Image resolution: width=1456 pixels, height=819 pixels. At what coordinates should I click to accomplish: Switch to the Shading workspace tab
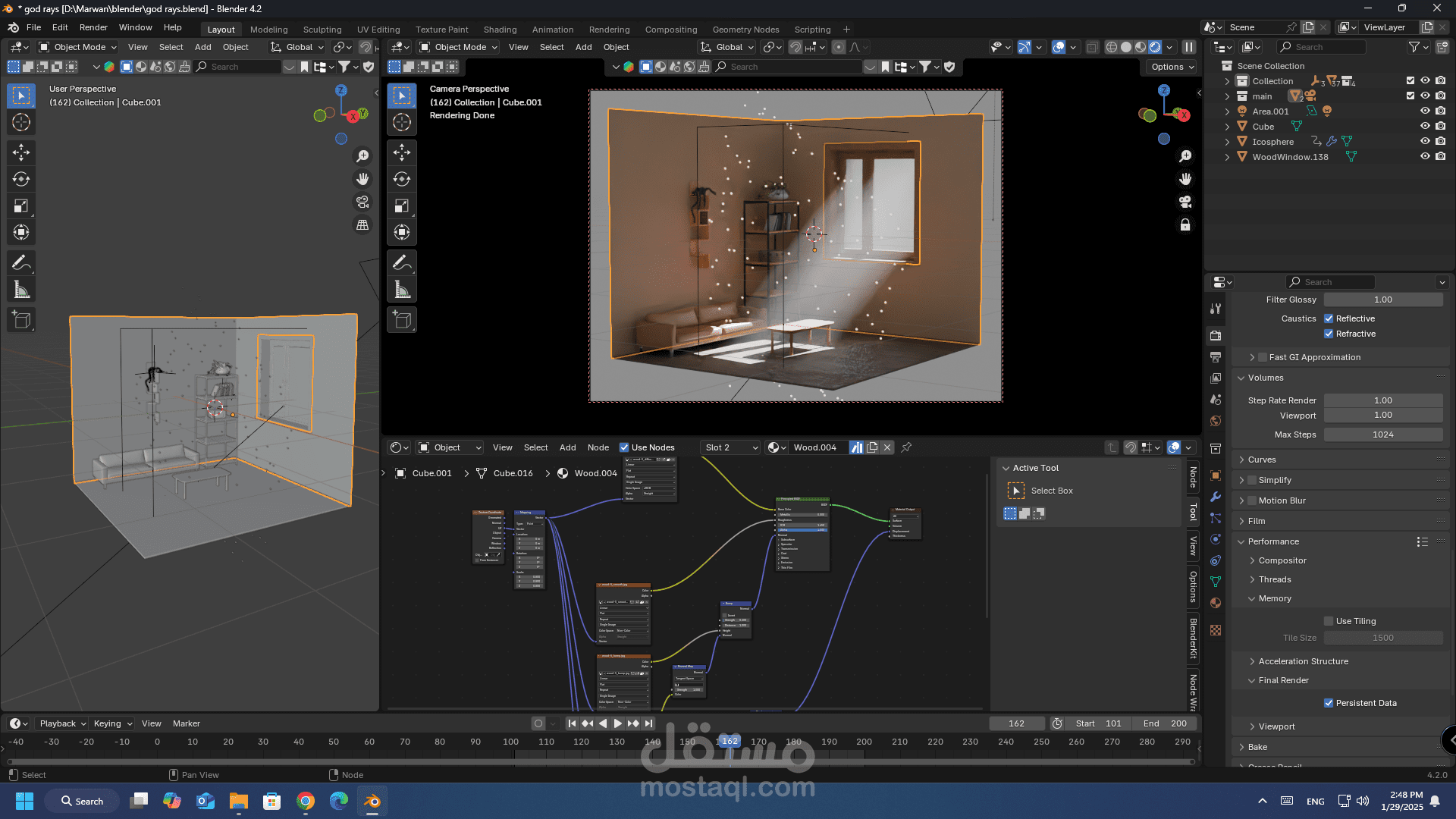click(500, 30)
